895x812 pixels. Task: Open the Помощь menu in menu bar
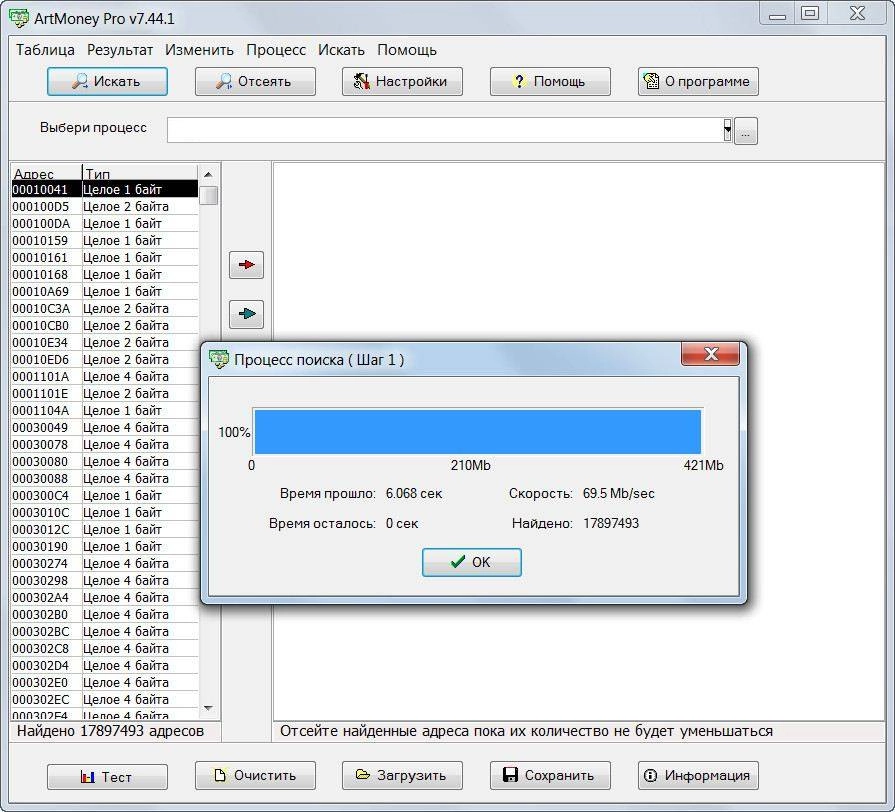pyautogui.click(x=407, y=50)
